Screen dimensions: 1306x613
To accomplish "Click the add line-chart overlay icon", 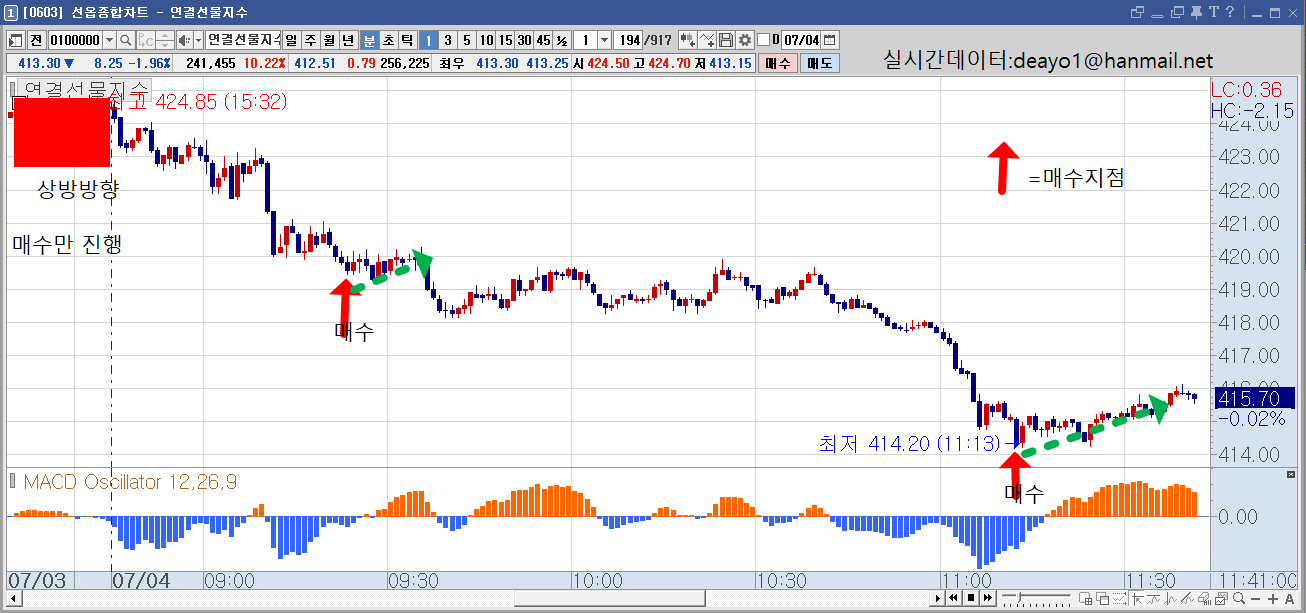I will [707, 40].
